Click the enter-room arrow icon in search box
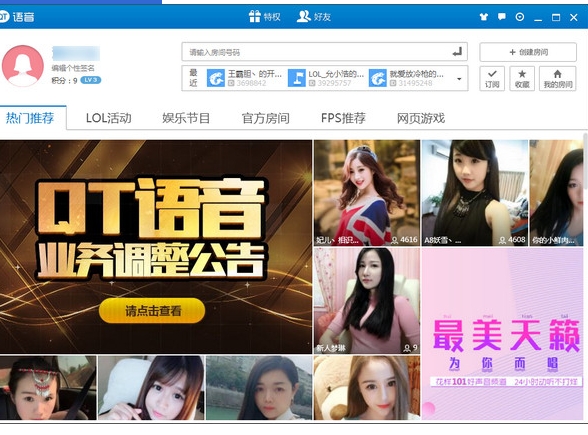Image resolution: width=588 pixels, height=435 pixels. coord(457,52)
